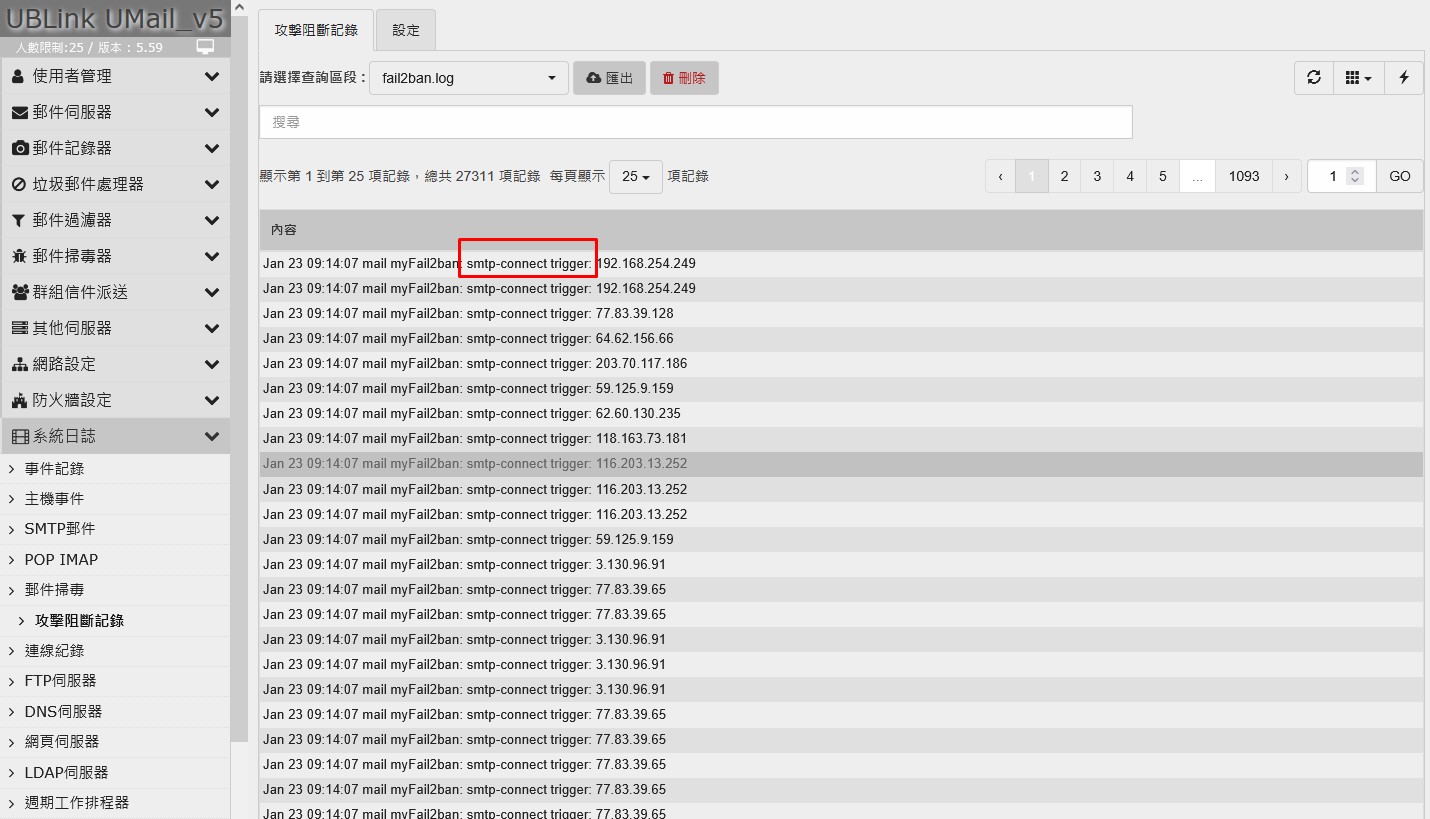Open 使用者管理 user management menu
This screenshot has width=1430, height=819.
(115, 76)
